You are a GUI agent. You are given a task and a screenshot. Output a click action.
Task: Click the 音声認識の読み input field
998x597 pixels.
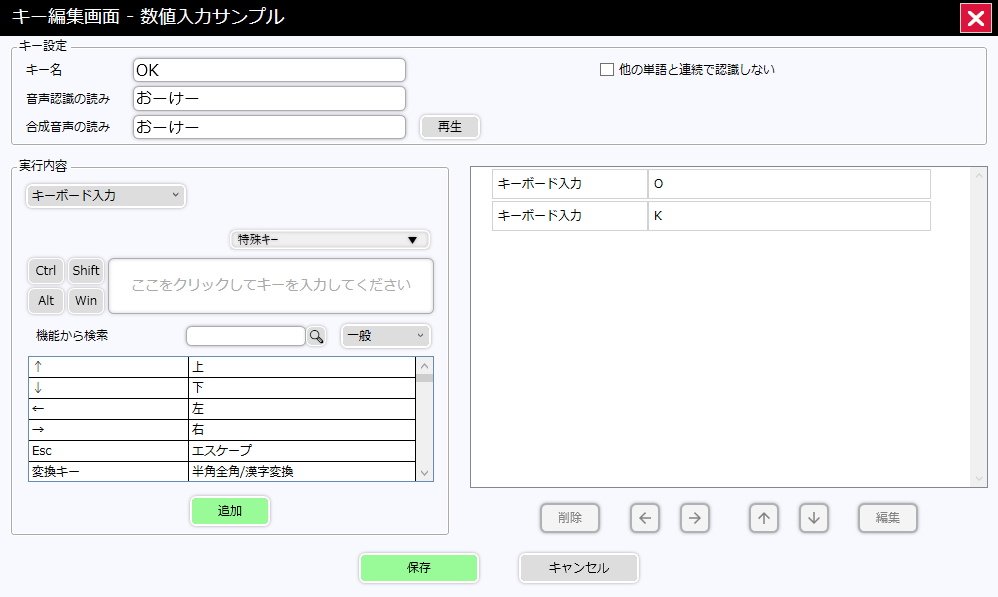(x=269, y=98)
